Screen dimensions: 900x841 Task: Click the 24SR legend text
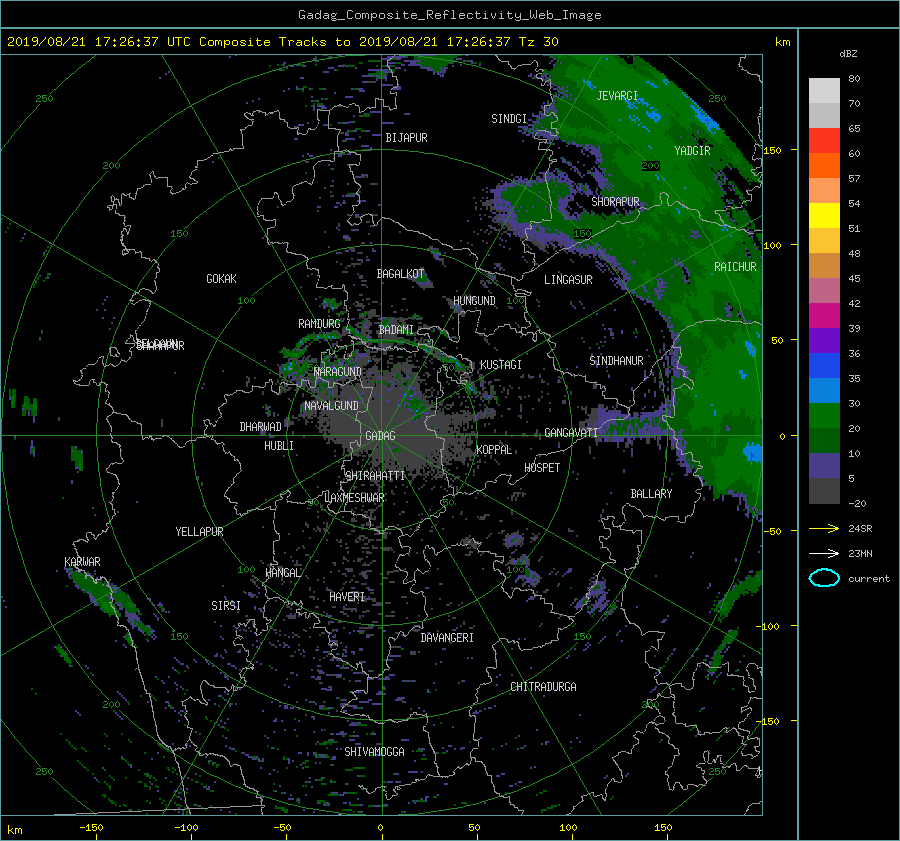[x=860, y=529]
